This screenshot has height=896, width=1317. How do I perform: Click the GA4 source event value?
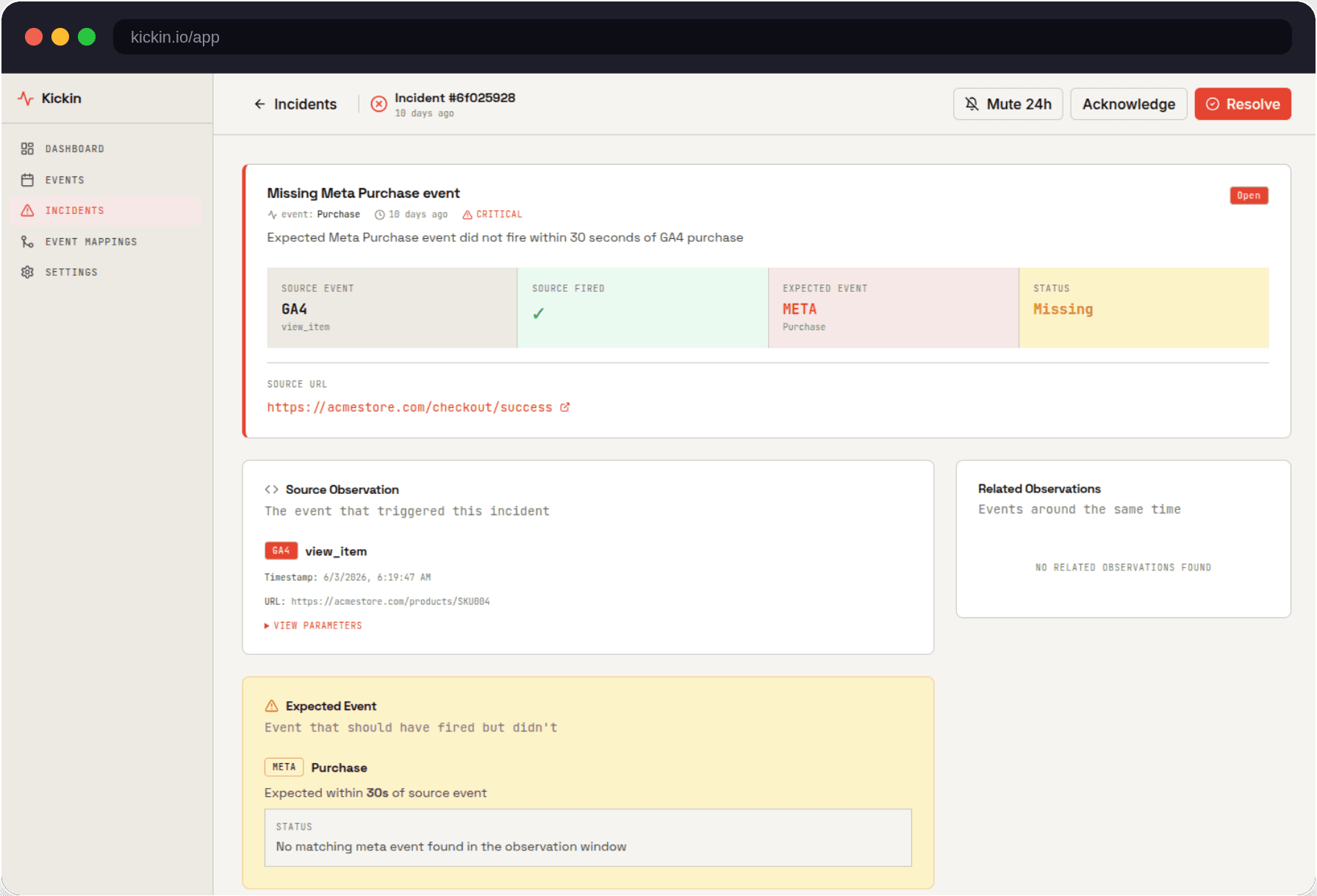pos(294,309)
